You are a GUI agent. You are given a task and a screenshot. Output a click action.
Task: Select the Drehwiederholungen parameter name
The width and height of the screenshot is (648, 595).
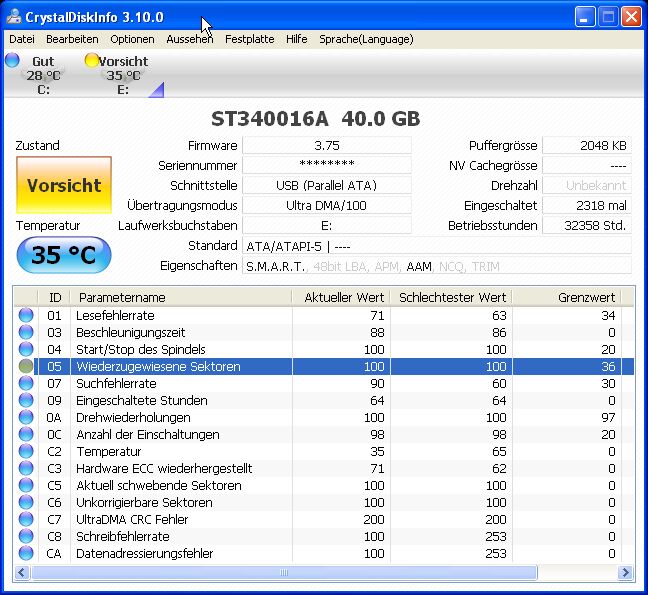pyautogui.click(x=133, y=417)
